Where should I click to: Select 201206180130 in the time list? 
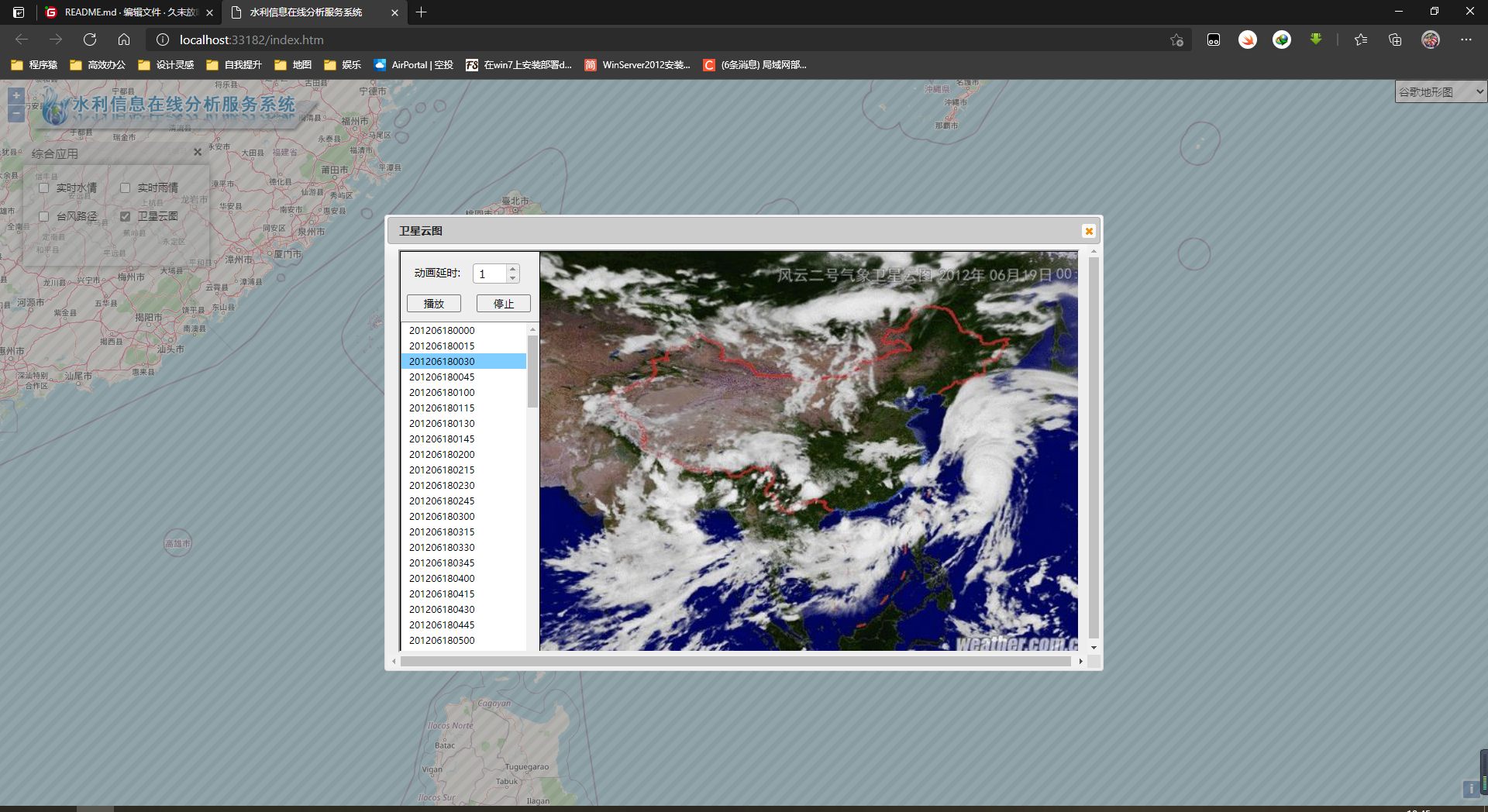point(463,423)
